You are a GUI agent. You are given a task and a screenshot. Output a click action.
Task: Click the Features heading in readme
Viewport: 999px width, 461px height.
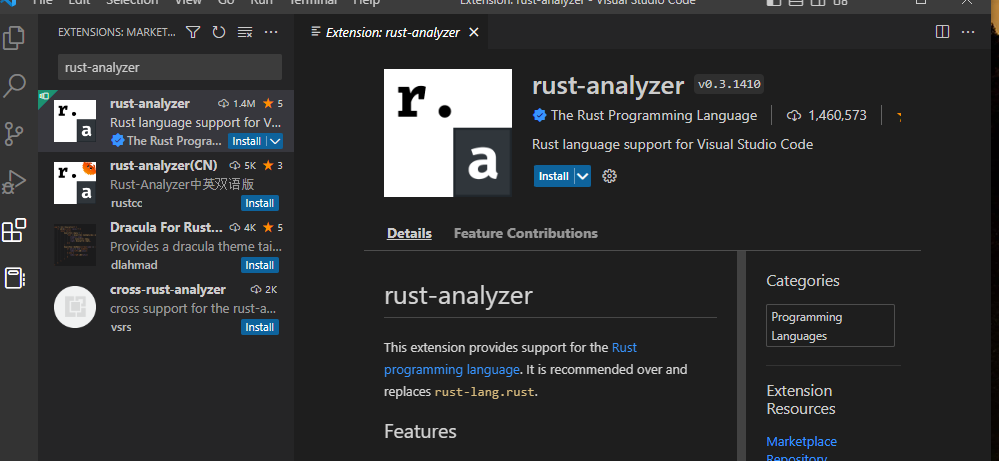(x=420, y=431)
